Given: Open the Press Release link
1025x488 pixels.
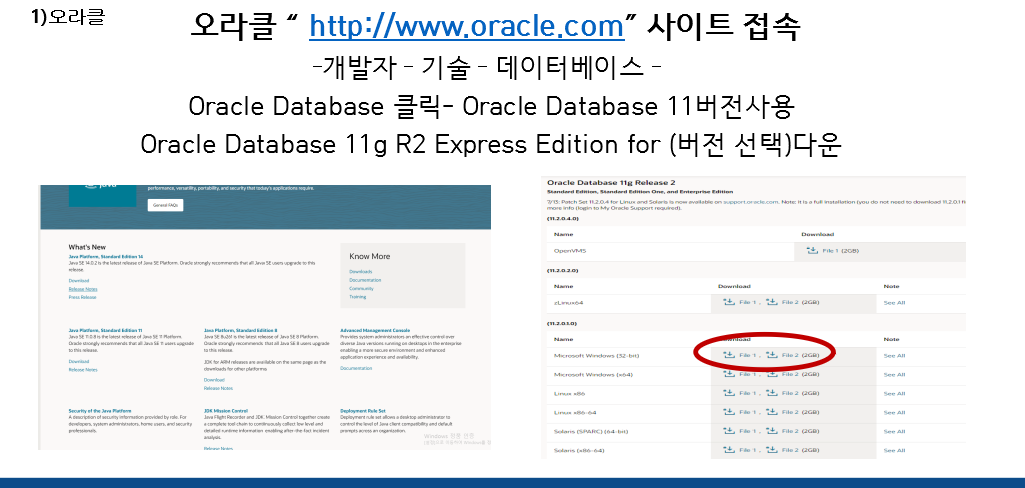Looking at the screenshot, I should (82, 297).
